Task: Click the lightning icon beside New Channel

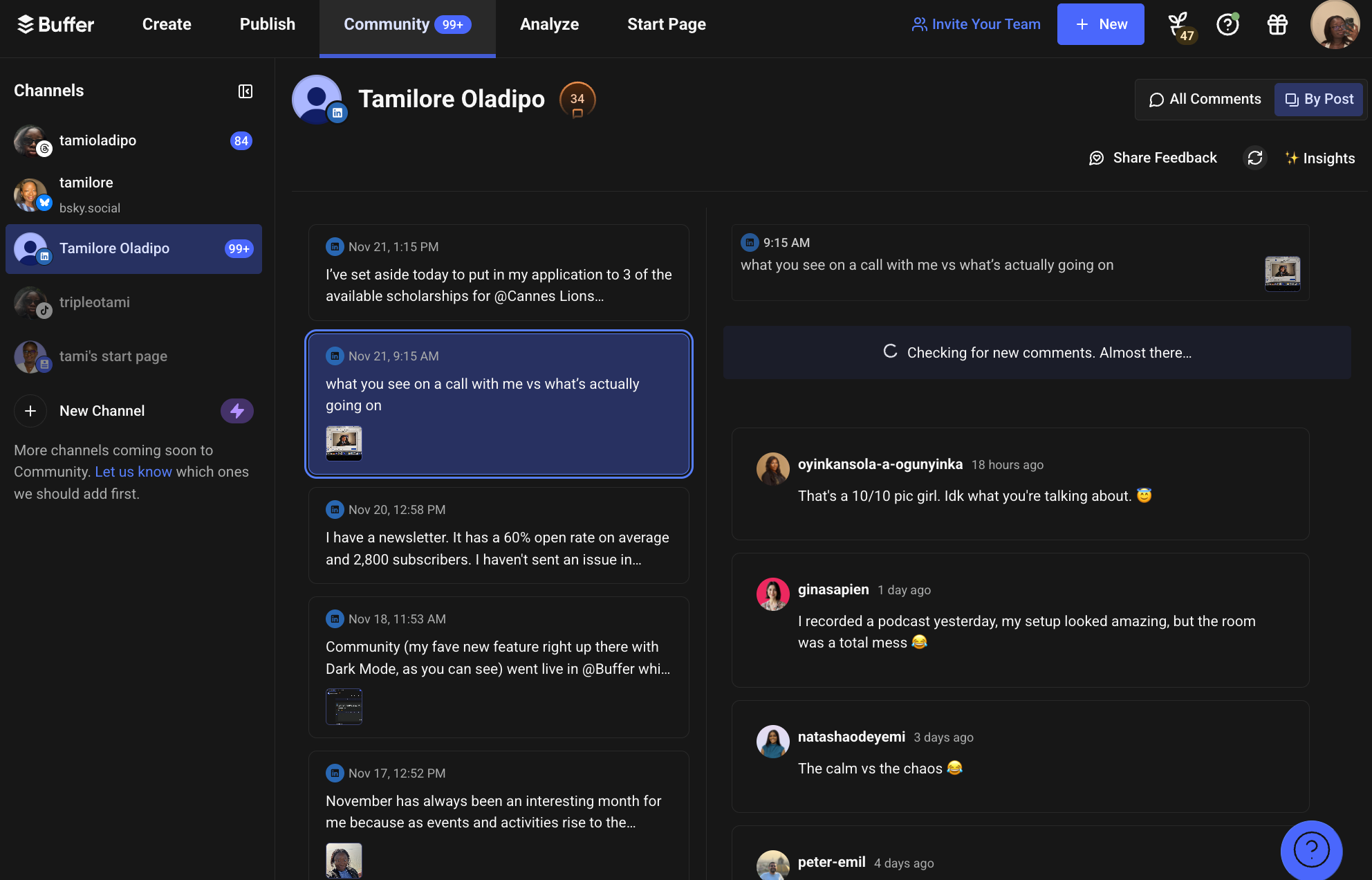Action: click(237, 411)
